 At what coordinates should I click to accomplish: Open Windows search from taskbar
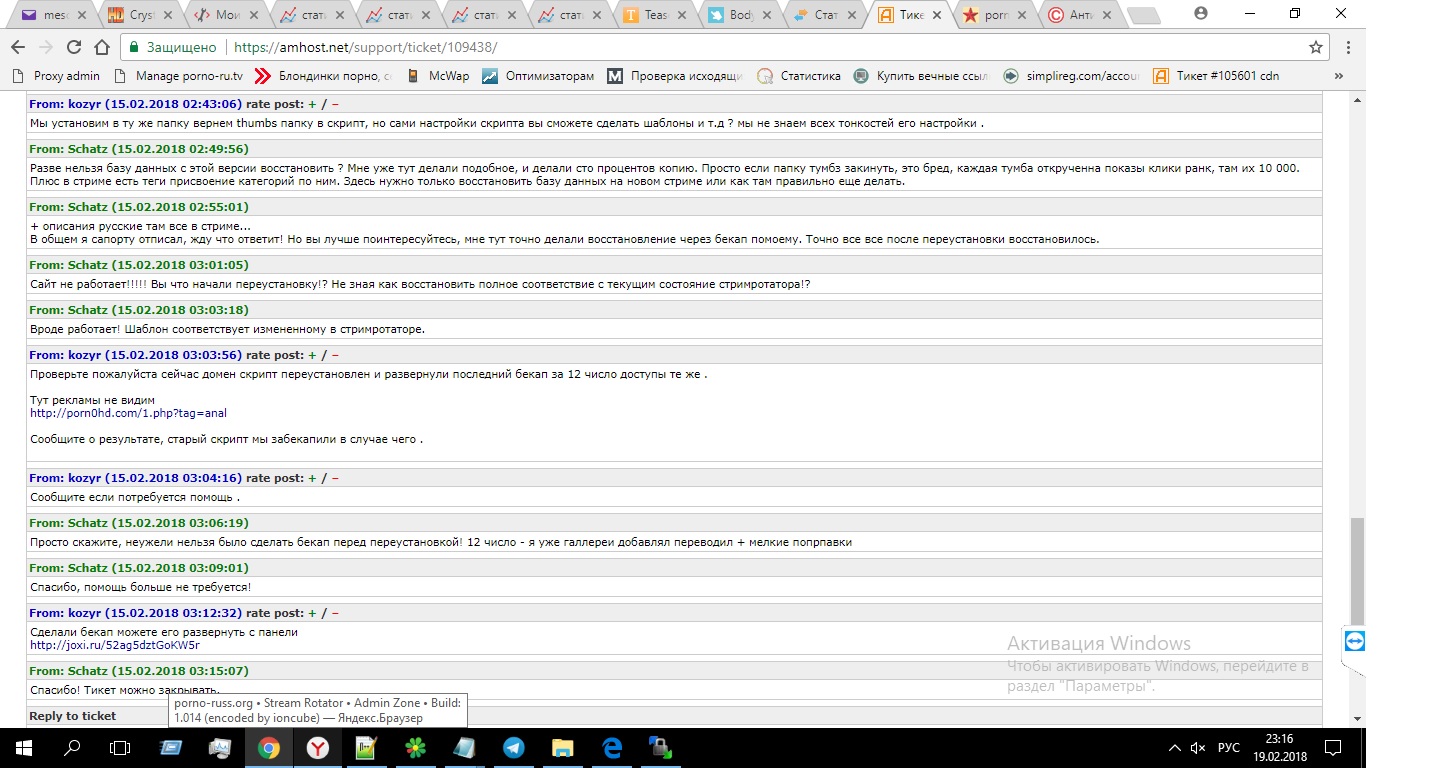point(72,747)
